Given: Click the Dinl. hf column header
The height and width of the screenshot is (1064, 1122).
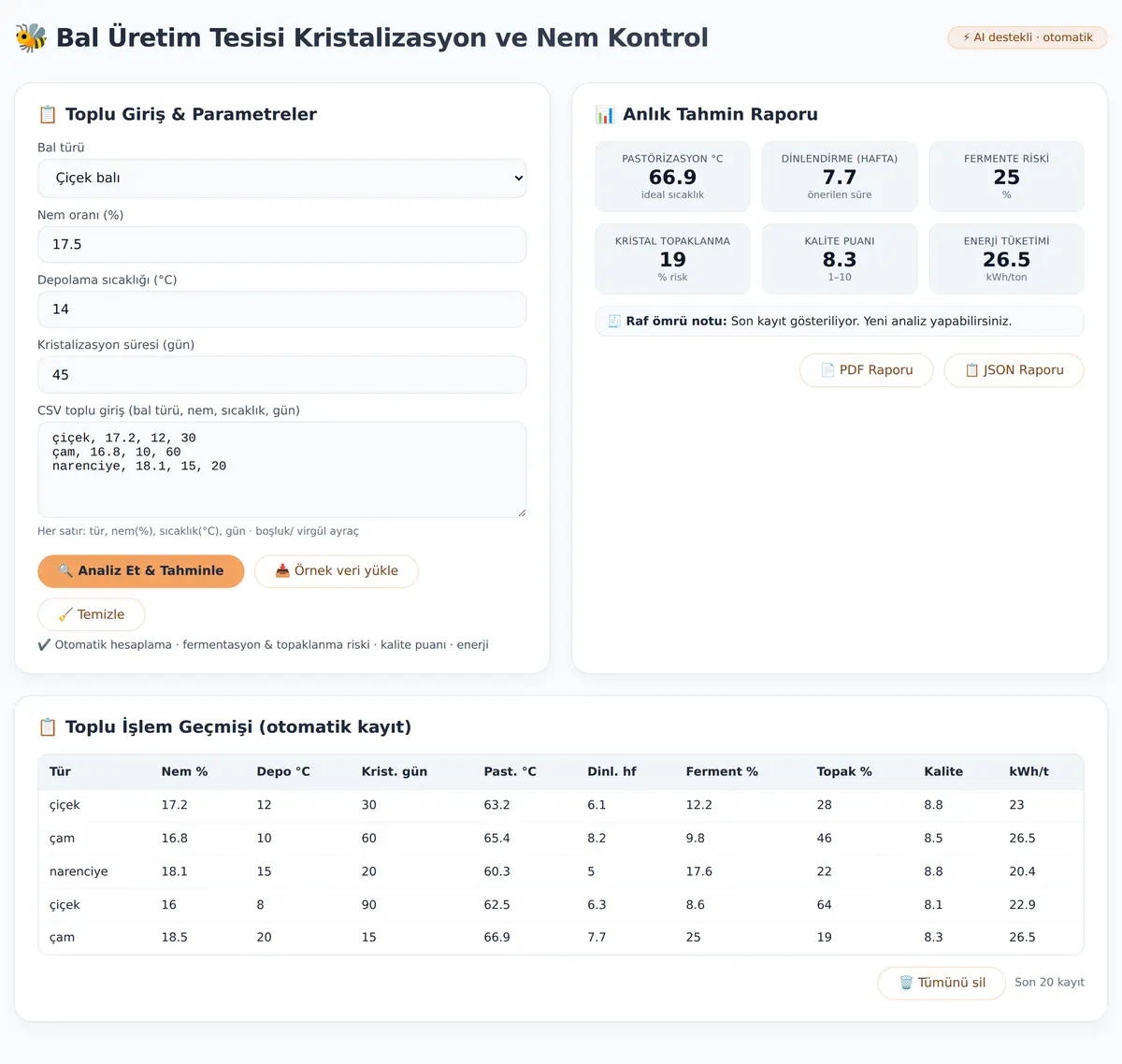Looking at the screenshot, I should click(x=611, y=771).
